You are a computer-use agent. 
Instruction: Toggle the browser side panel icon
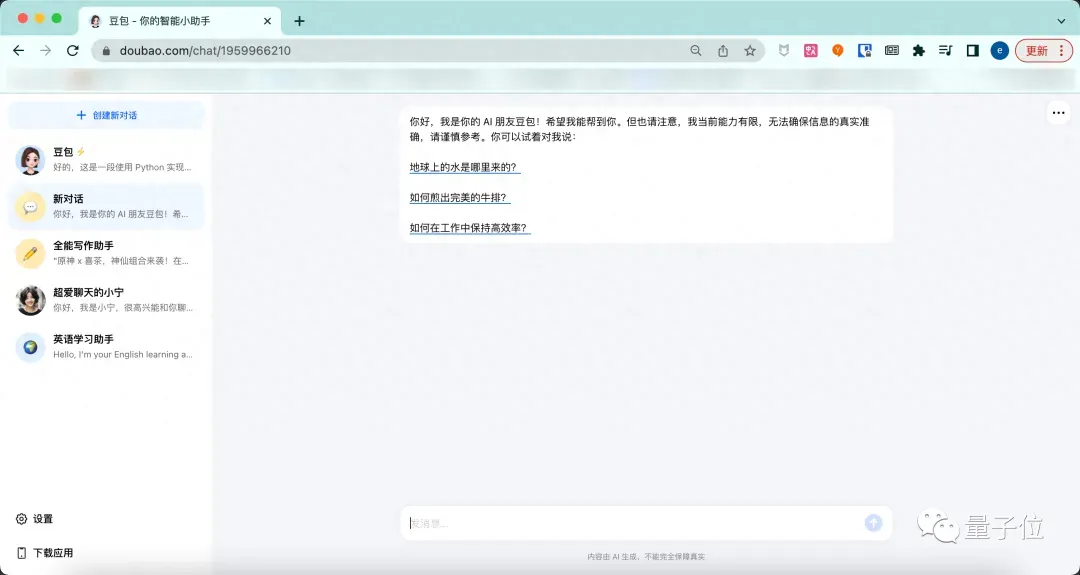pos(973,50)
